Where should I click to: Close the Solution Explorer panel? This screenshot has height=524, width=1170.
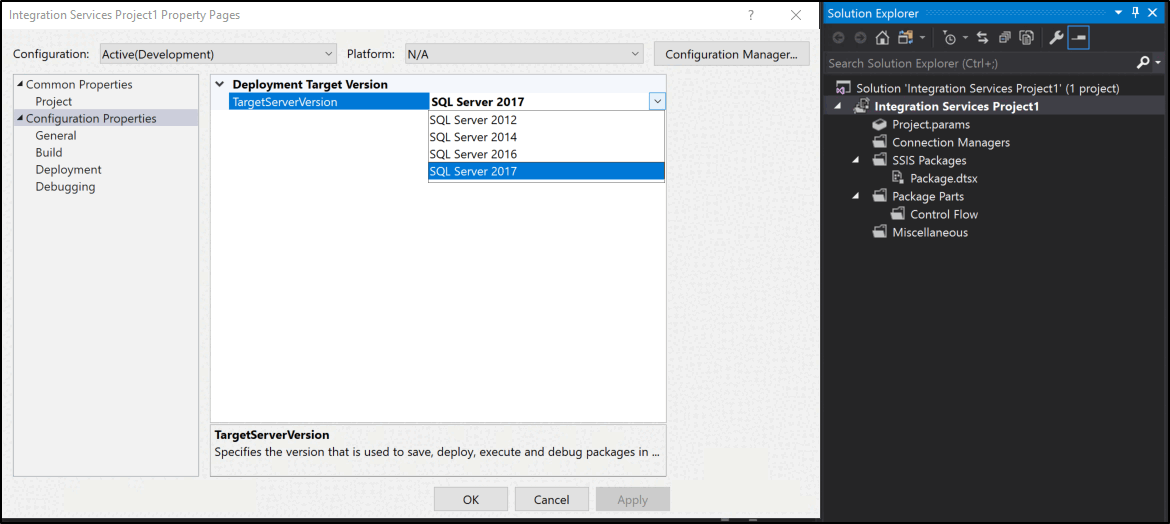coord(1154,13)
